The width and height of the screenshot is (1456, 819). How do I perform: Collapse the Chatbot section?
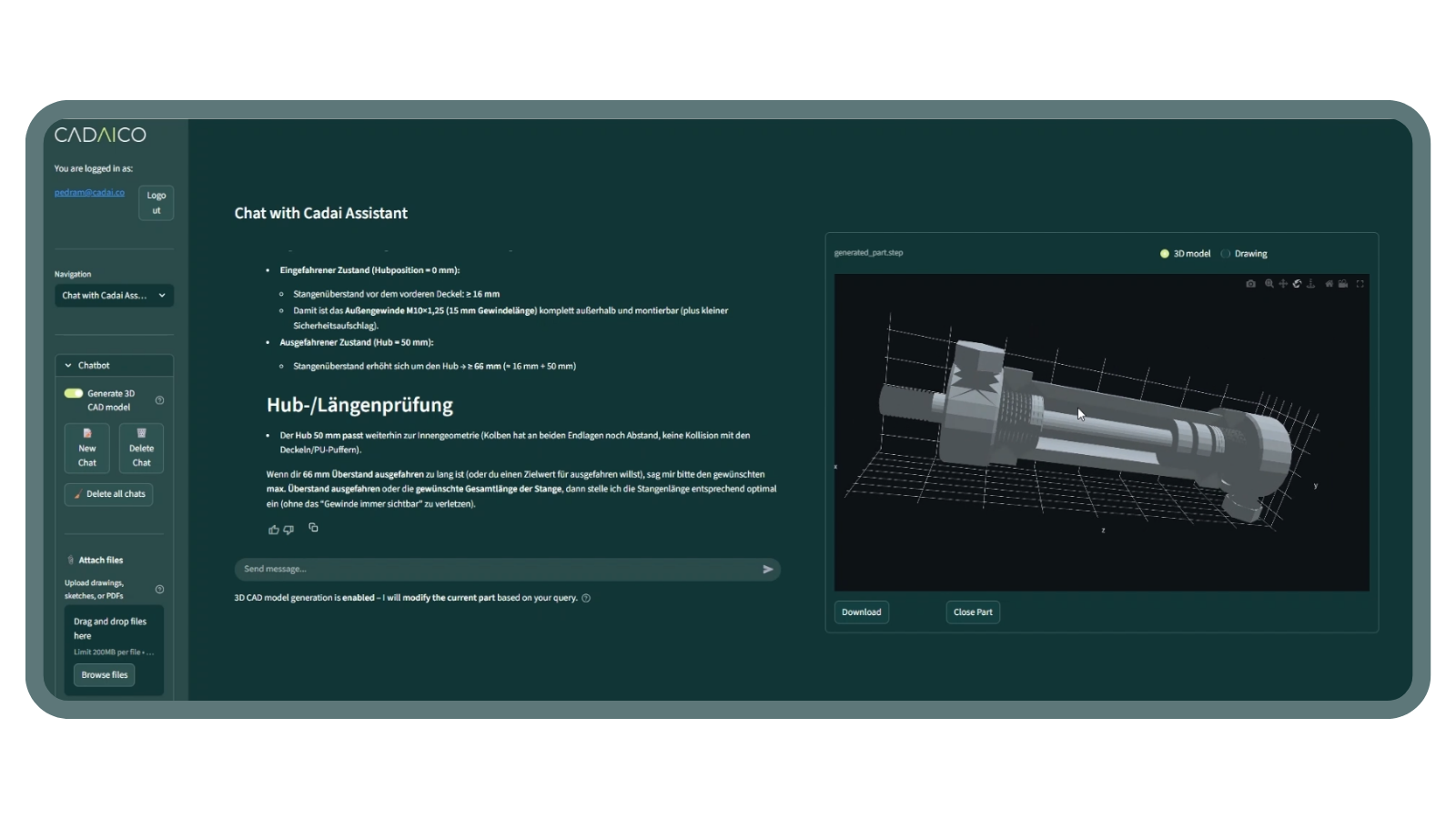coord(68,364)
